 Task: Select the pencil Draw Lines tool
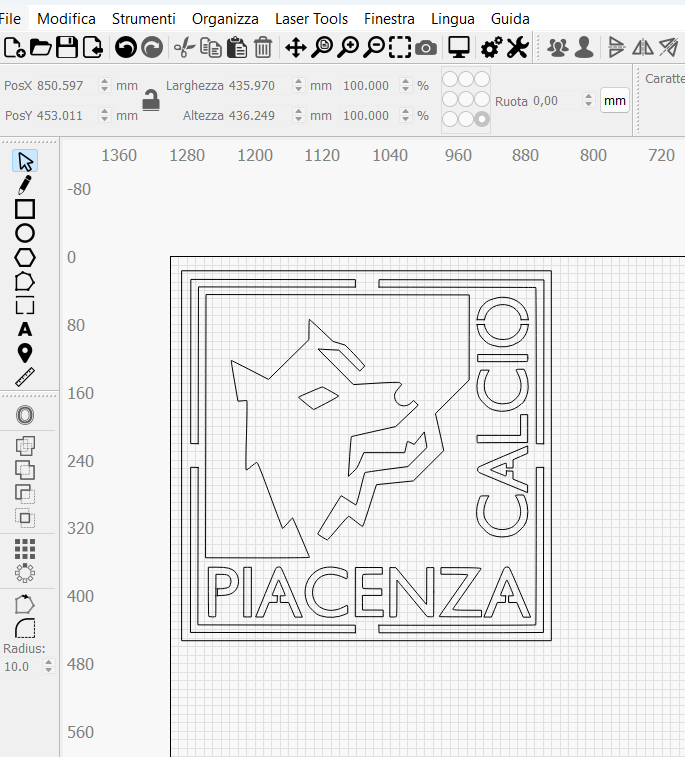click(x=25, y=185)
